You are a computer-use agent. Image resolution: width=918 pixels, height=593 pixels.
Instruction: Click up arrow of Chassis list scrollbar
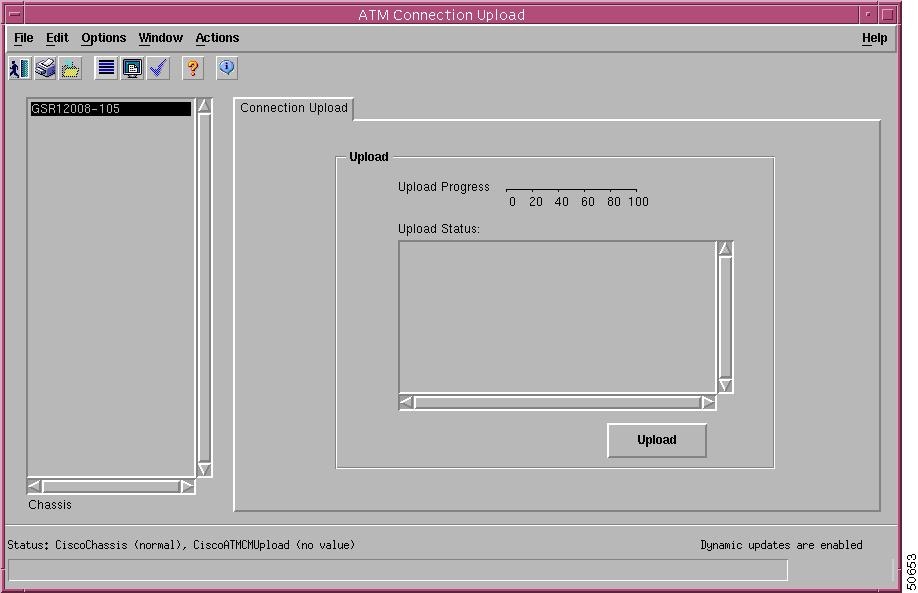pos(204,106)
